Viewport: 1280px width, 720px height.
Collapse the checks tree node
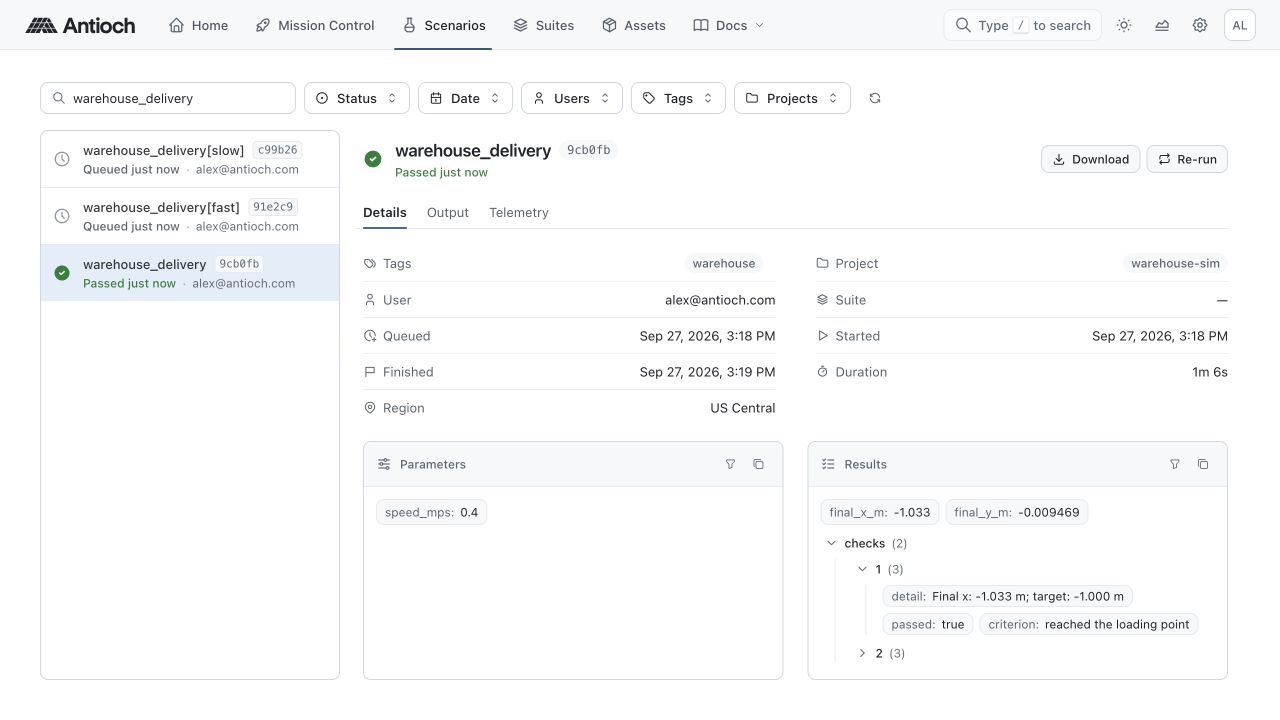click(x=831, y=543)
